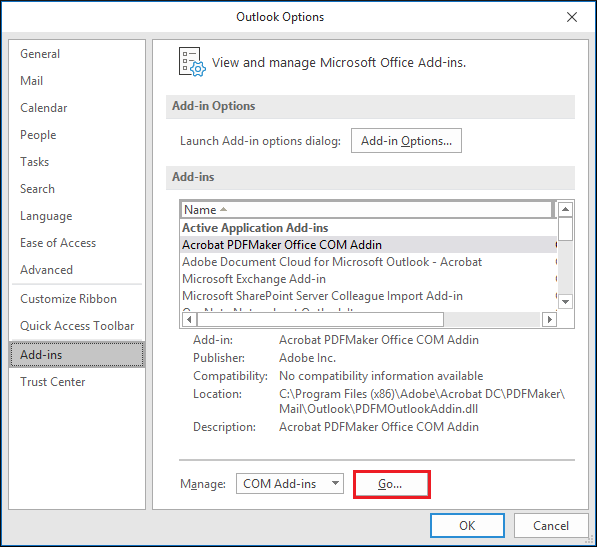Viewport: 597px width, 547px height.
Task: Click the Add-in Options button
Action: pos(406,141)
